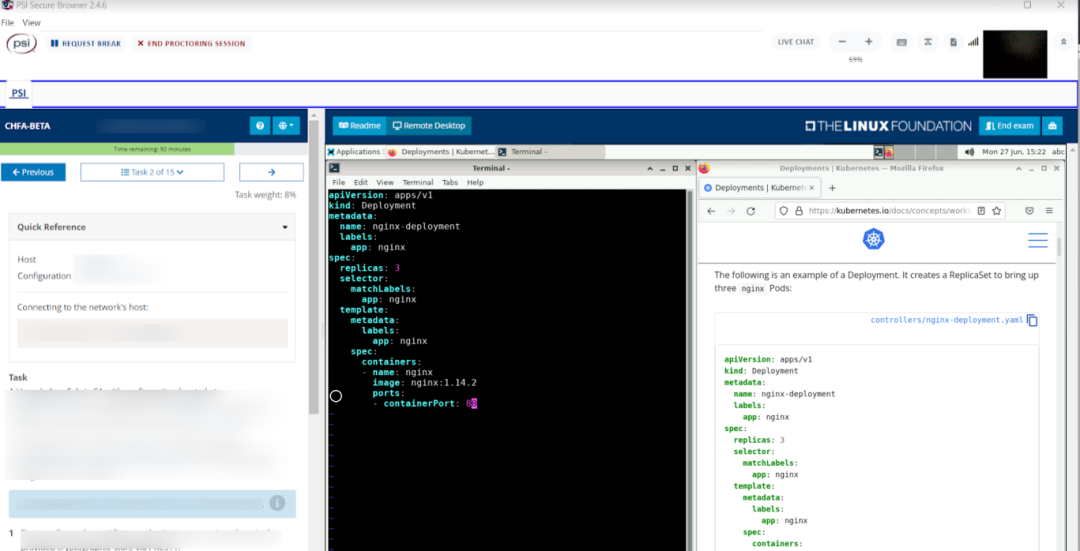
Task: Open a new Firefox tab
Action: [x=832, y=187]
